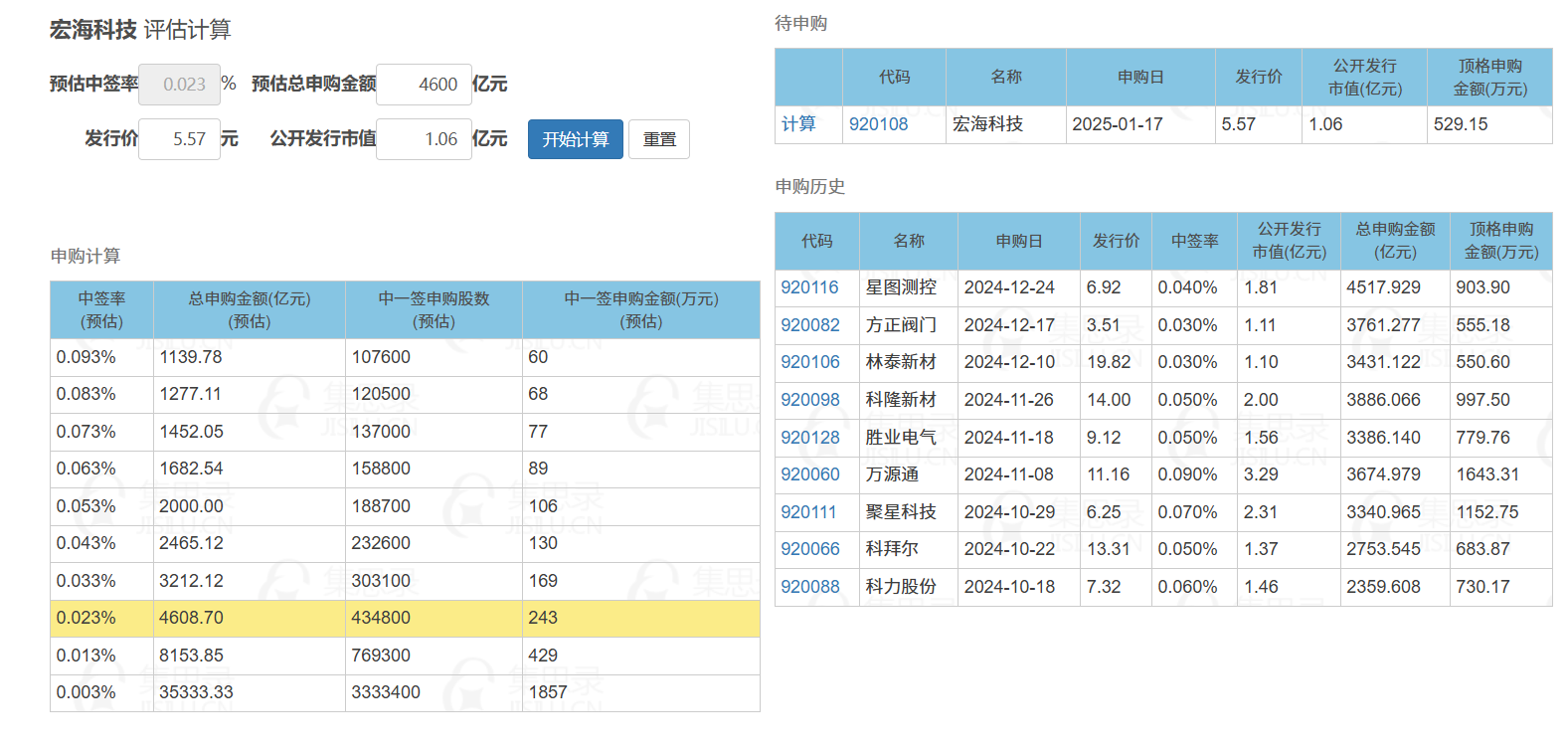Open 科力股份 code 920088 link
1568x754 pixels.
809,587
